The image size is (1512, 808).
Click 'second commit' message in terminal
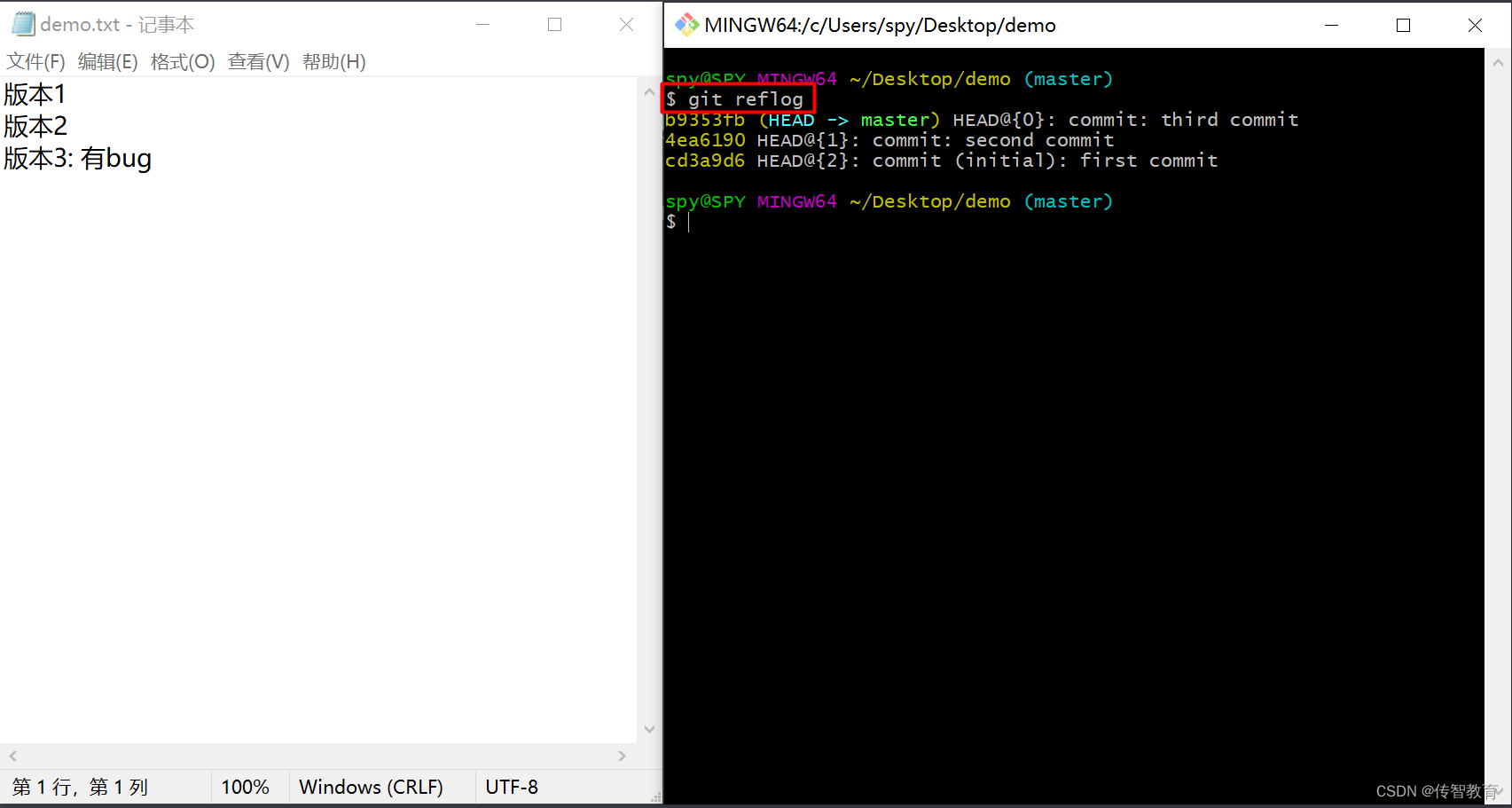click(x=1039, y=140)
